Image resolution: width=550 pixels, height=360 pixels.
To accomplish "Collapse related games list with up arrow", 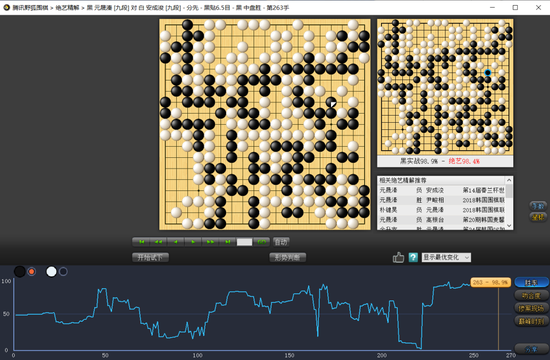I will [x=509, y=180].
